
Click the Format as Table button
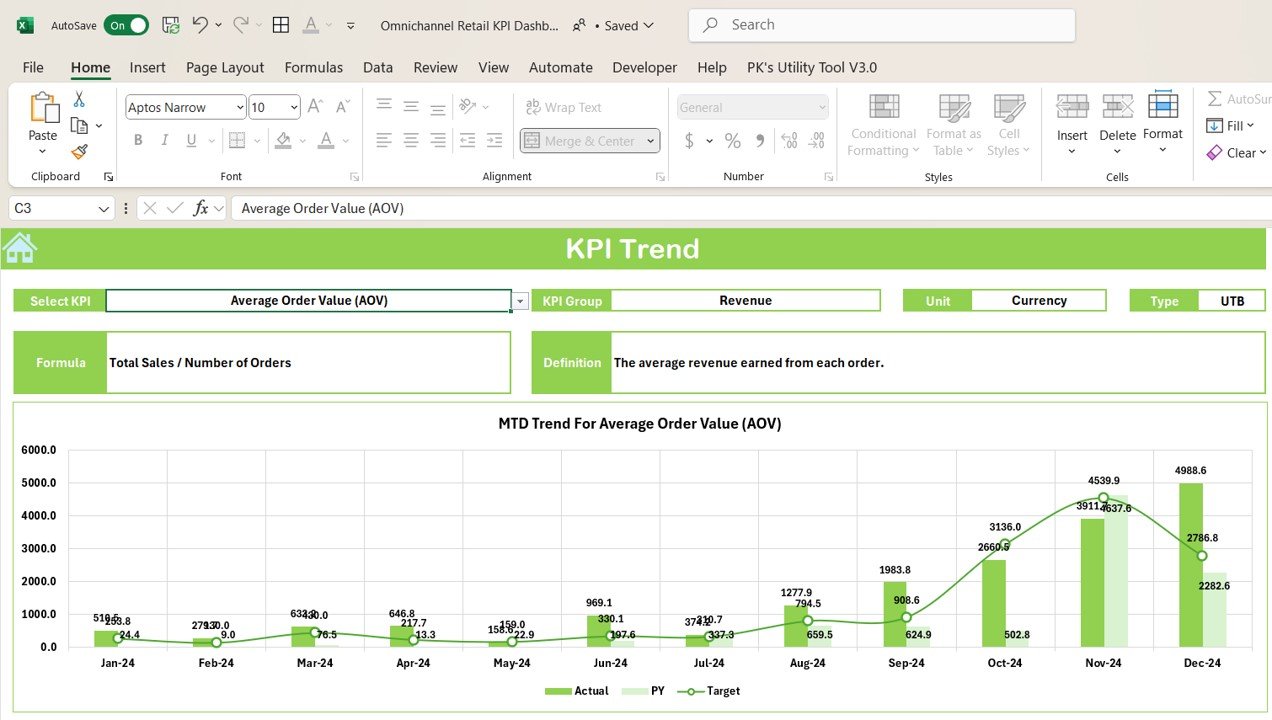coord(954,125)
